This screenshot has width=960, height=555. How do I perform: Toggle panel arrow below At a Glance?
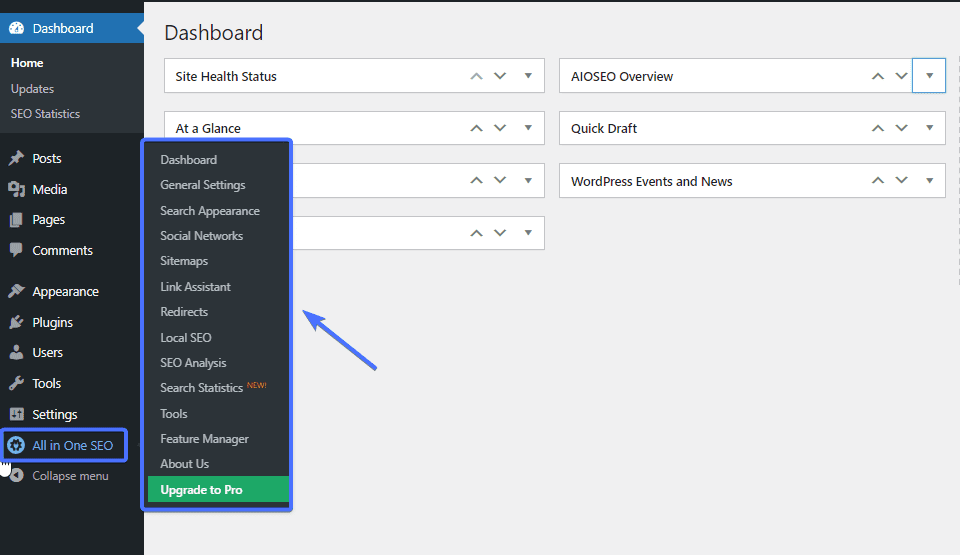(x=528, y=180)
